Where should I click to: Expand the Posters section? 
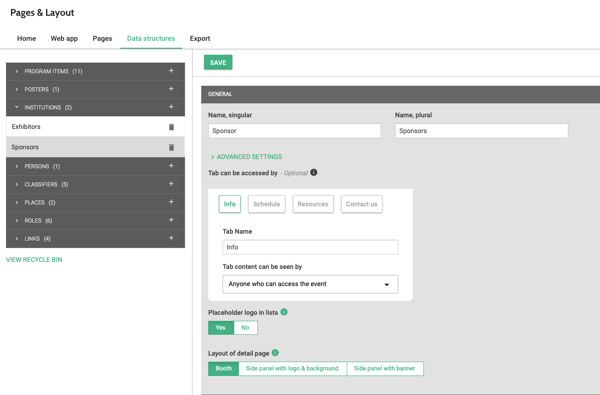[16, 89]
